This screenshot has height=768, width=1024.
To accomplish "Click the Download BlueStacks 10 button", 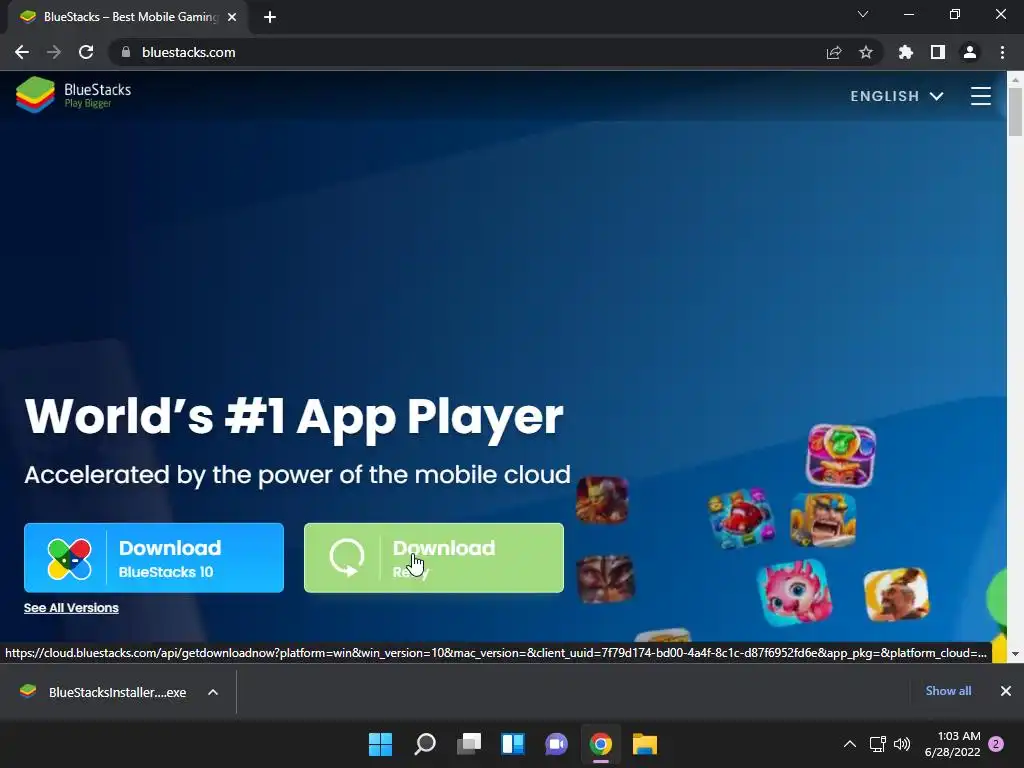I will tap(154, 558).
